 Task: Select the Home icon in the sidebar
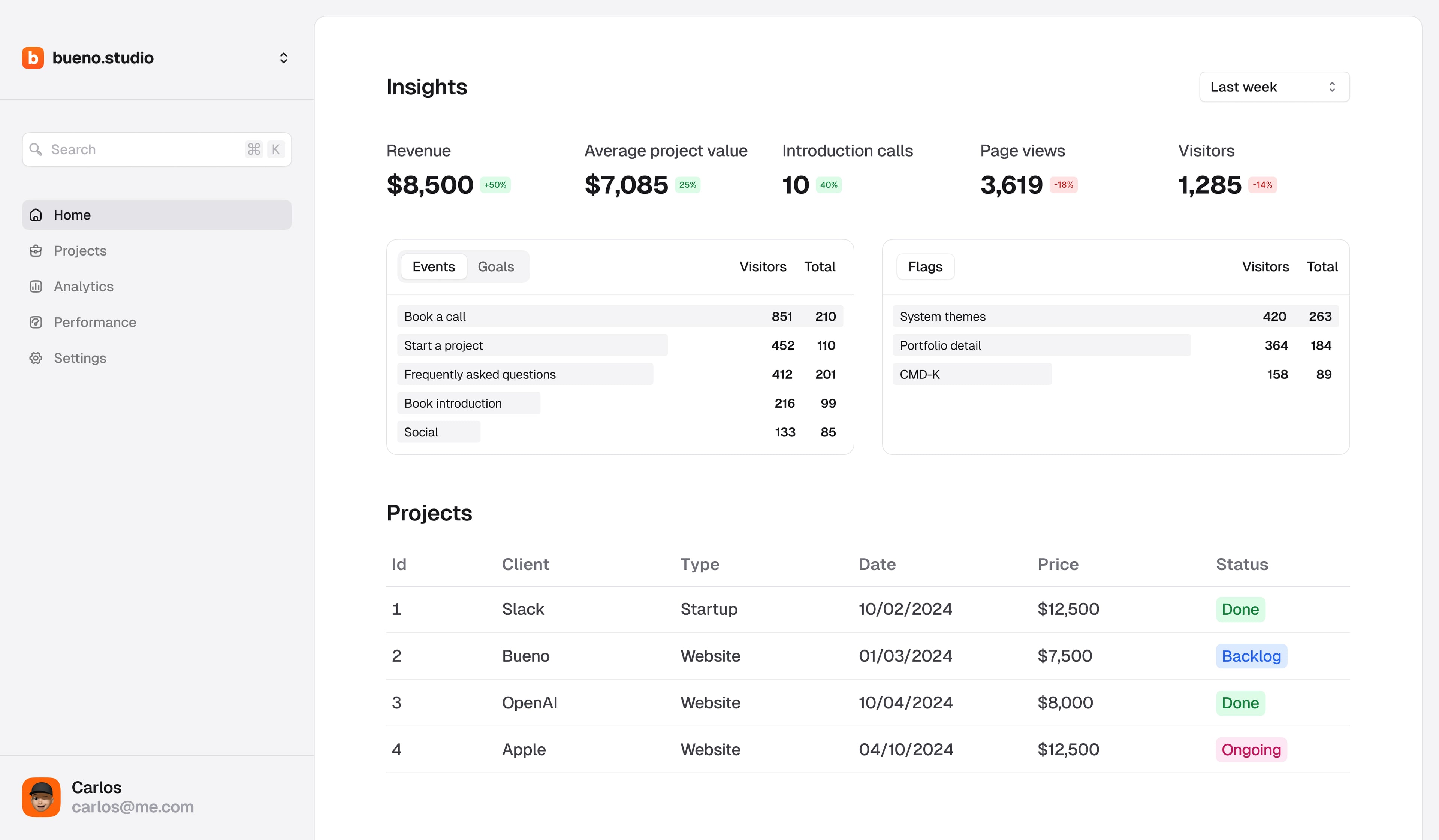point(35,215)
